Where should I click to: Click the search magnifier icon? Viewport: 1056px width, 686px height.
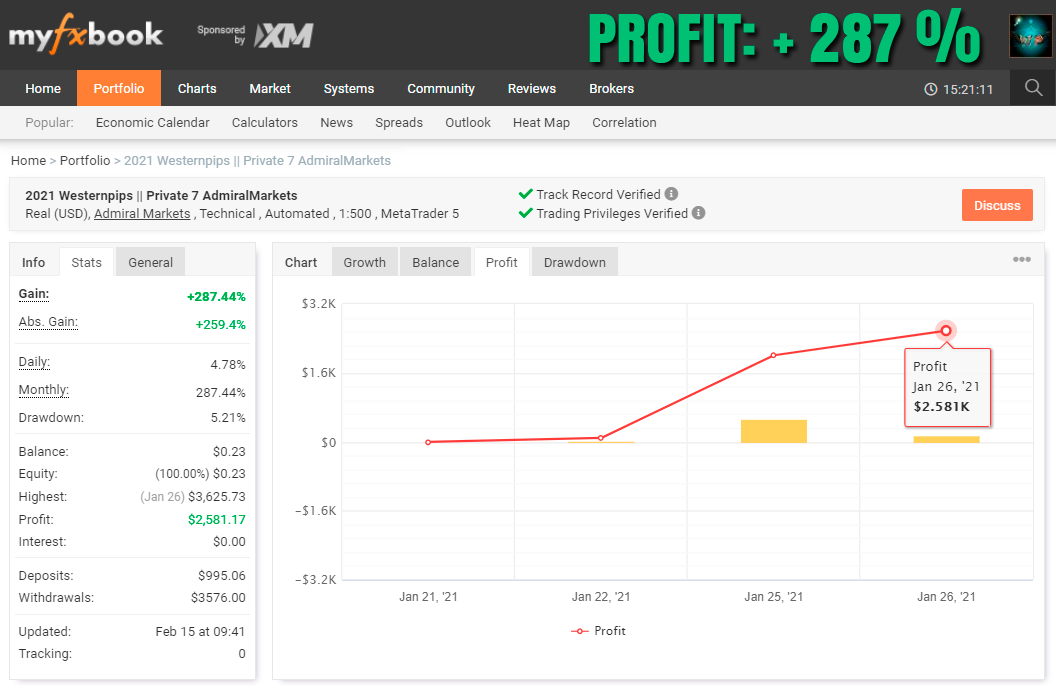pos(1034,88)
